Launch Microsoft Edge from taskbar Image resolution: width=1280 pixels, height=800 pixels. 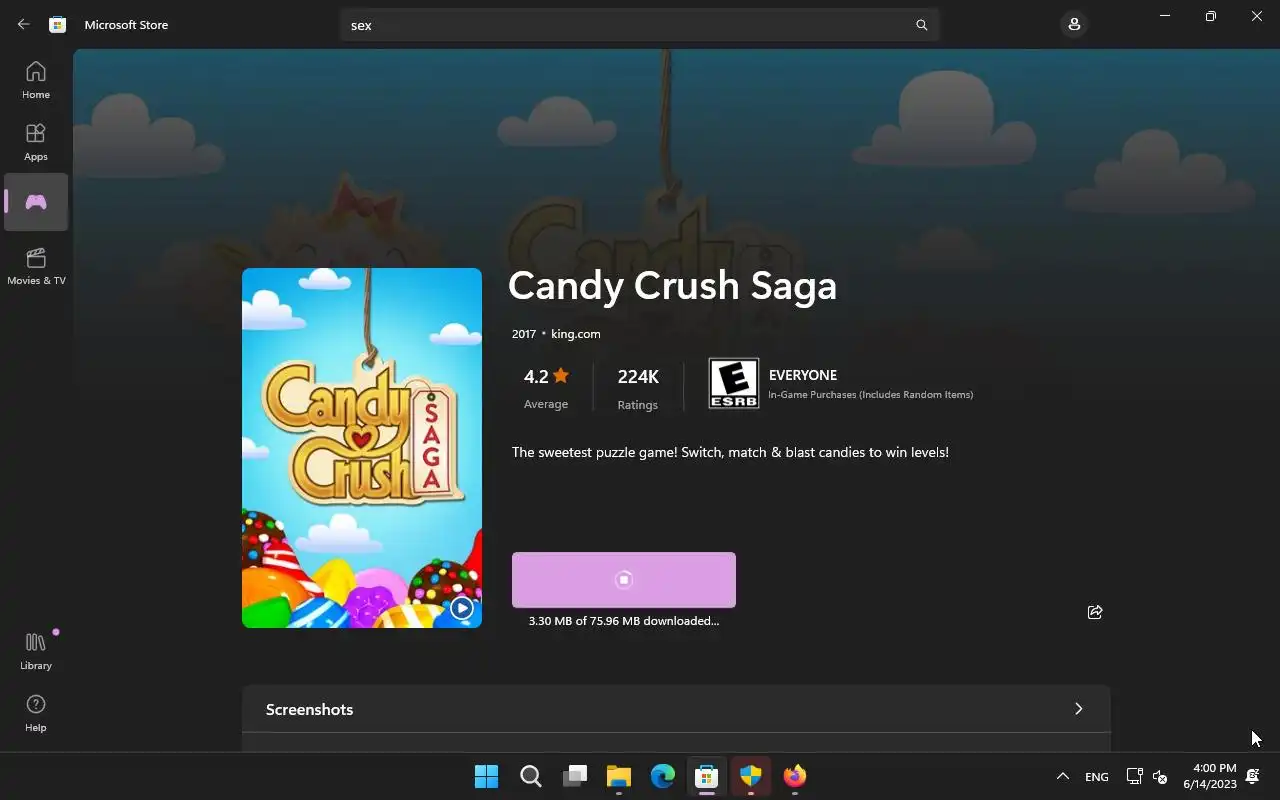point(663,776)
